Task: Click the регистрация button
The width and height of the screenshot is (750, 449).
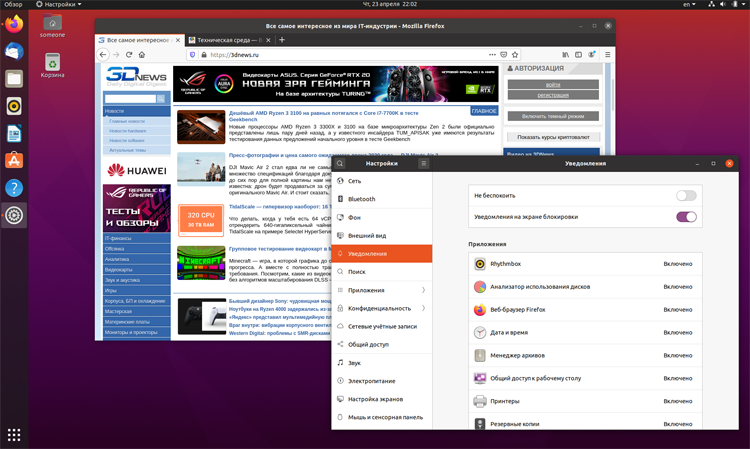Action: [x=553, y=95]
